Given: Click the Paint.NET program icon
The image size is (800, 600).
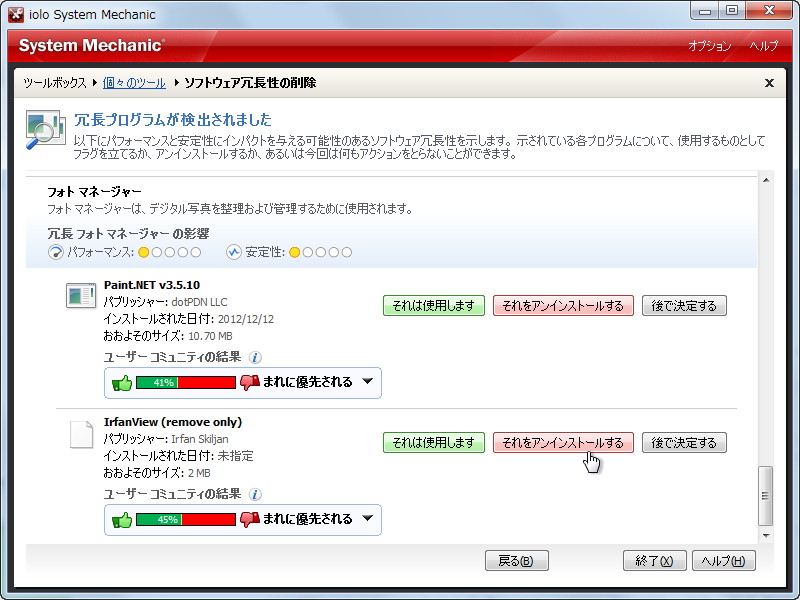Looking at the screenshot, I should 81,296.
